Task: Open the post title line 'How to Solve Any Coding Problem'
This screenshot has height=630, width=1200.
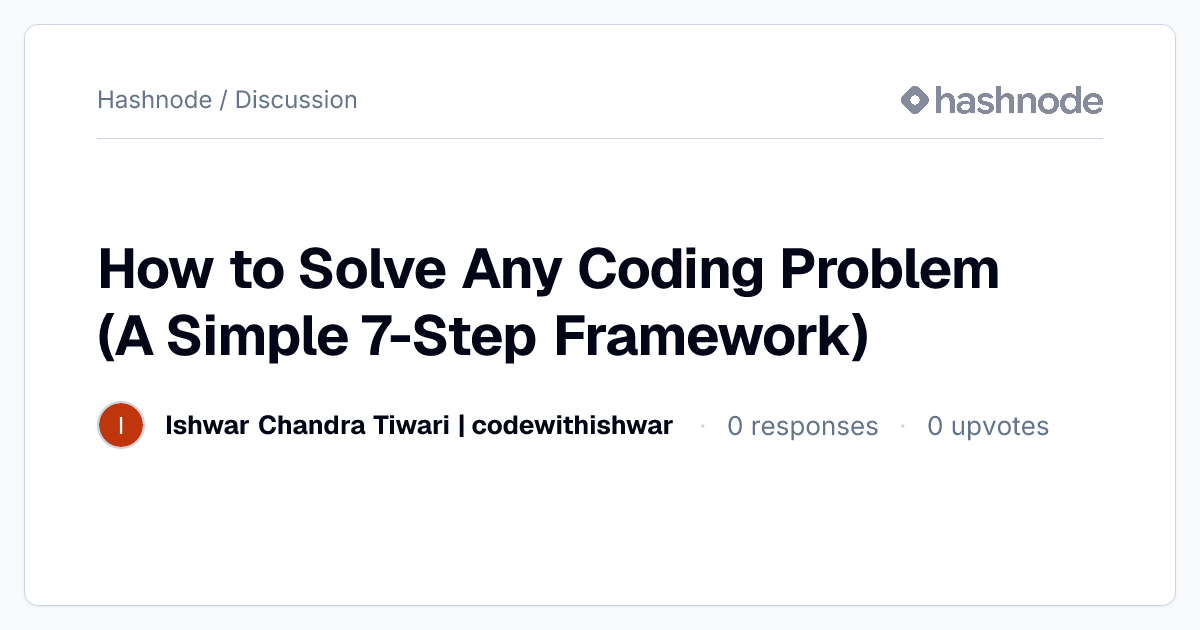Action: [548, 270]
